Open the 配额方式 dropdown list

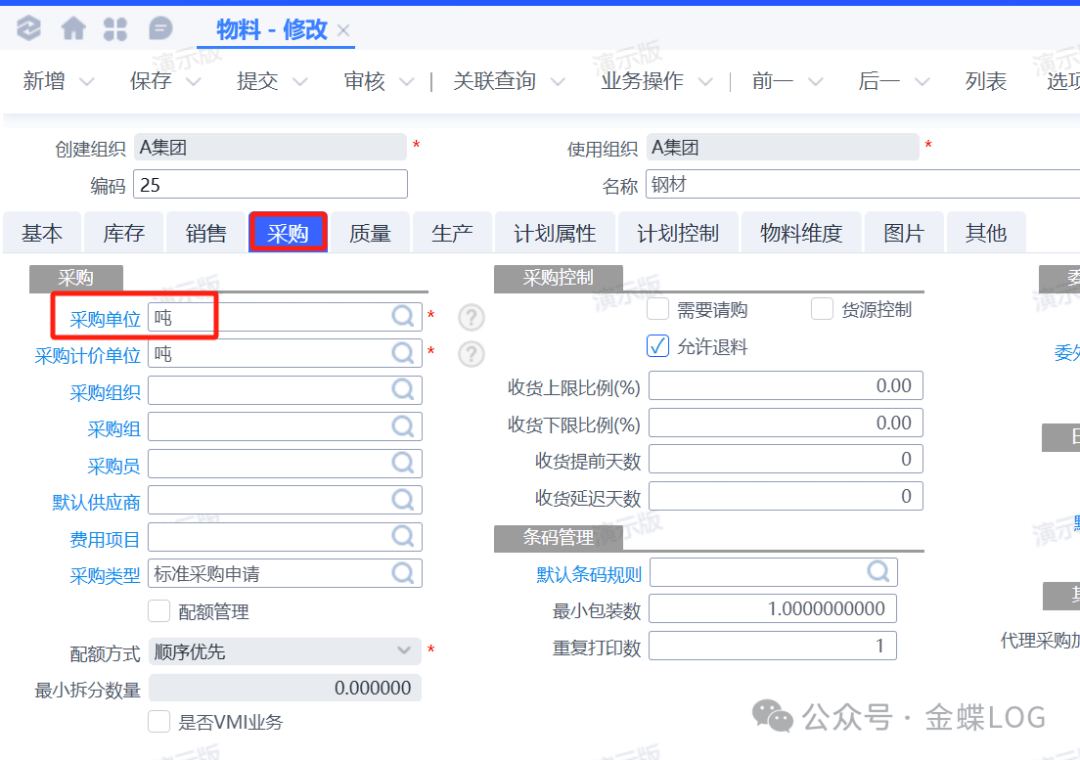[x=403, y=651]
